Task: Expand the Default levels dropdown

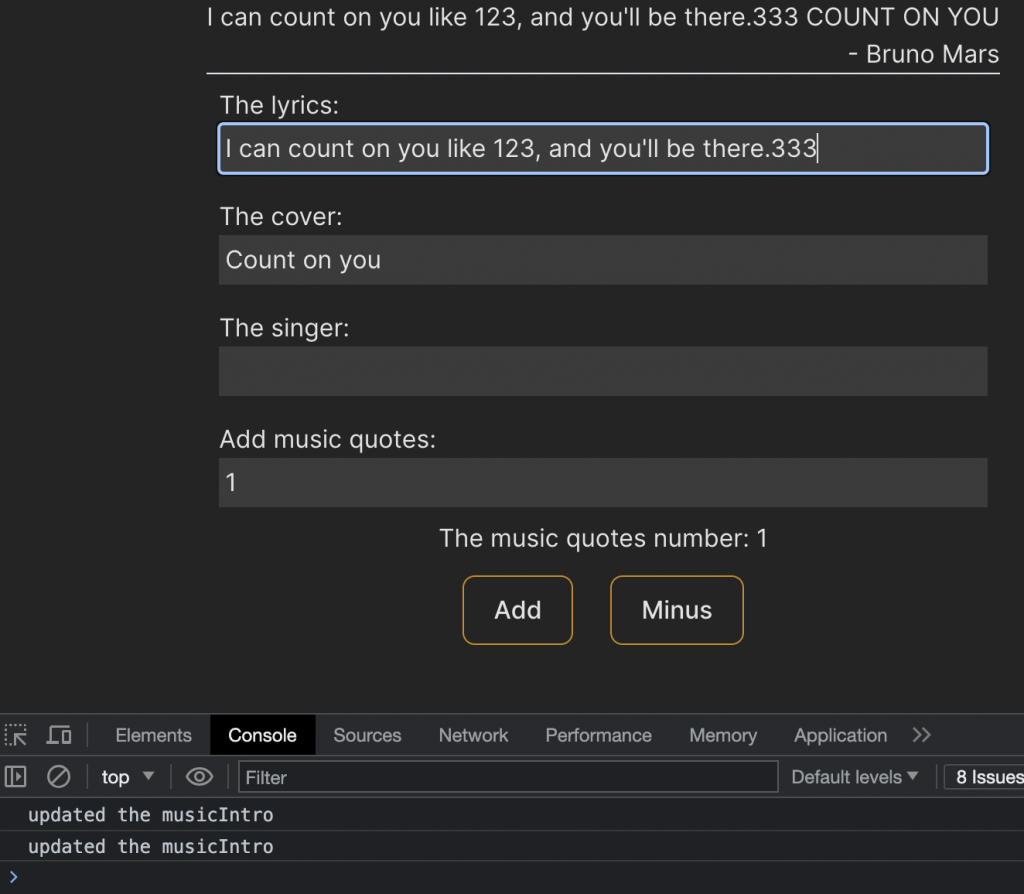Action: [x=854, y=777]
